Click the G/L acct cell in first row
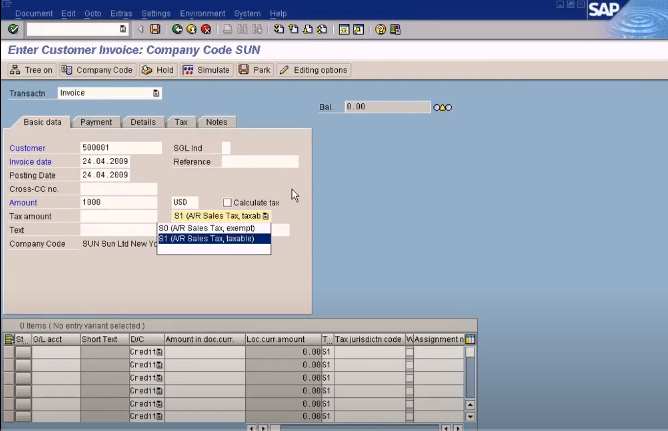 tap(56, 352)
